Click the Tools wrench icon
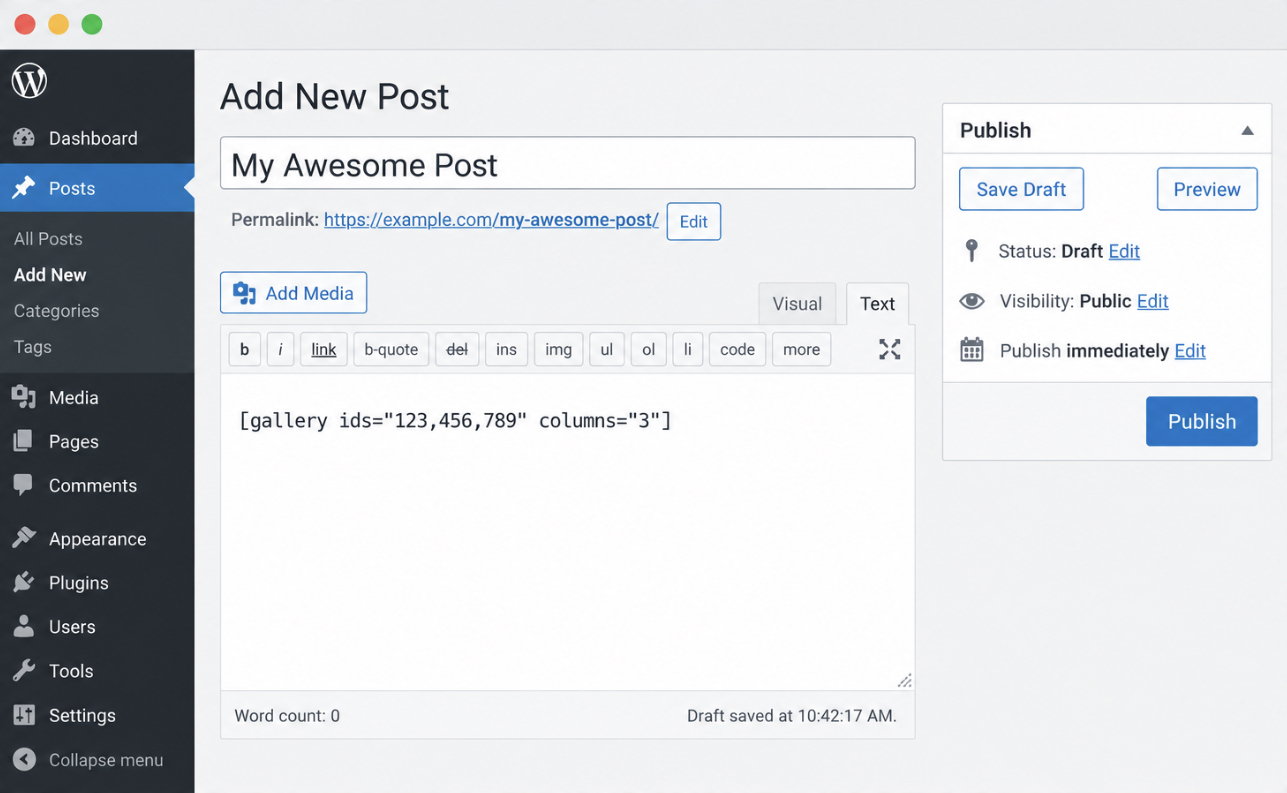1287x793 pixels. pyautogui.click(x=24, y=670)
